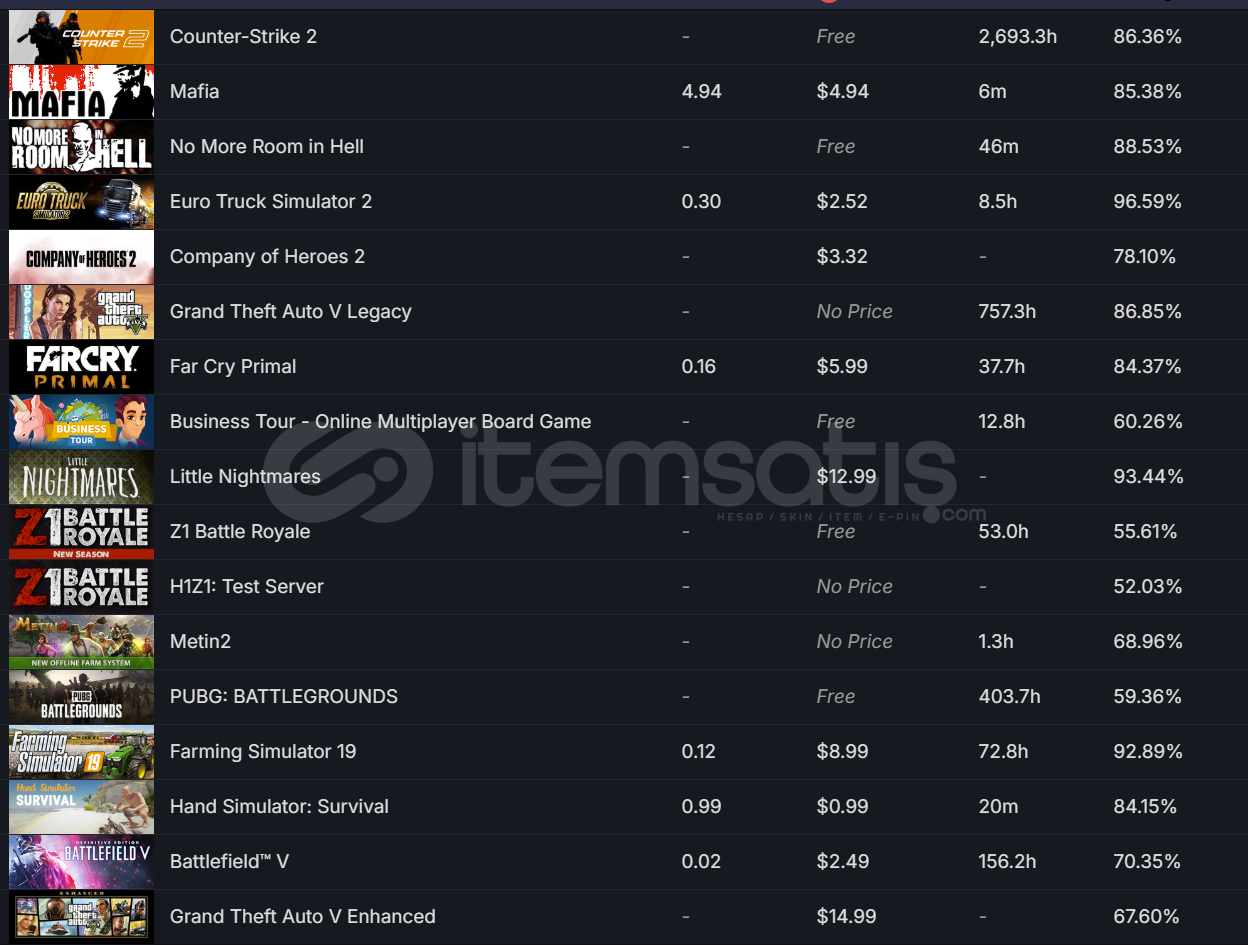Click the H1Z1: Test Server row name
1248x945 pixels.
247,587
